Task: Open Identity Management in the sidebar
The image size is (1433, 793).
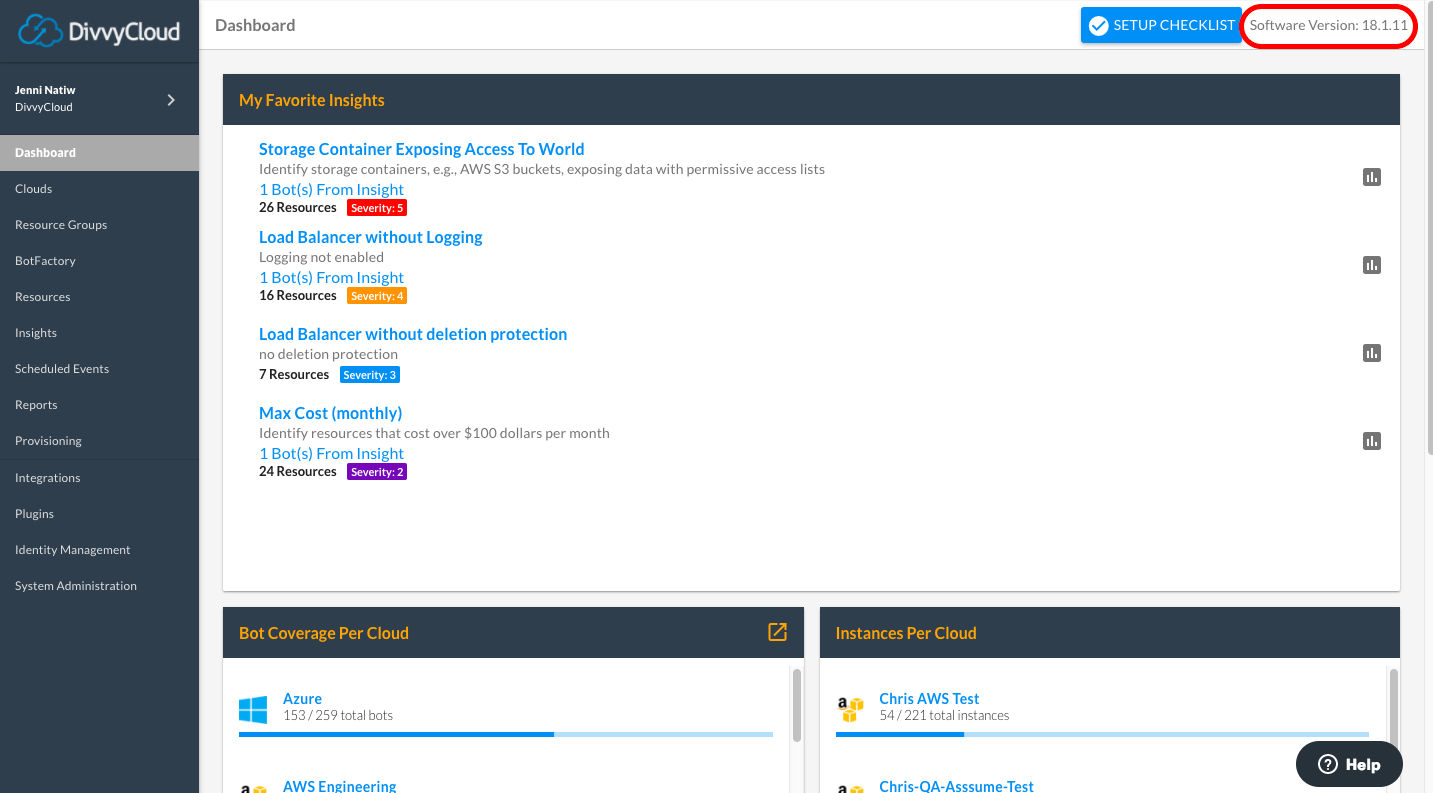Action: pyautogui.click(x=99, y=550)
